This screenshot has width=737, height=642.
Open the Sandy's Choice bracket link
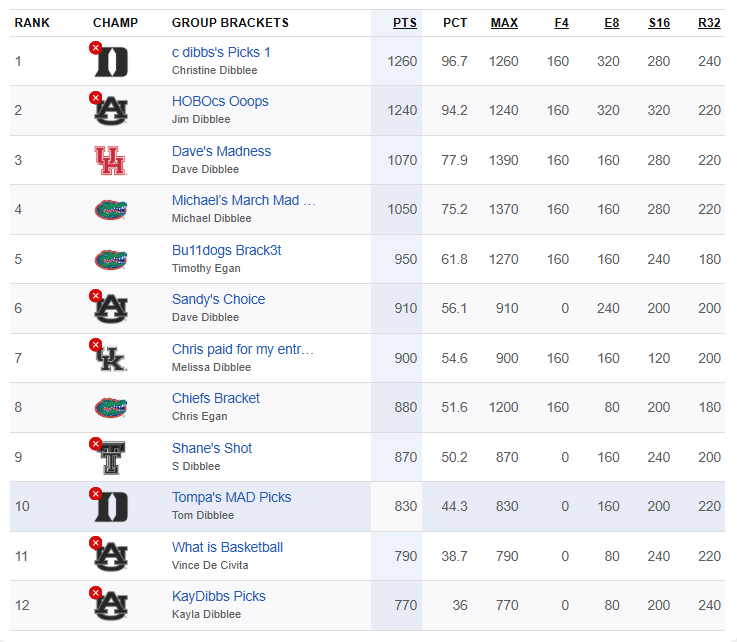(218, 299)
